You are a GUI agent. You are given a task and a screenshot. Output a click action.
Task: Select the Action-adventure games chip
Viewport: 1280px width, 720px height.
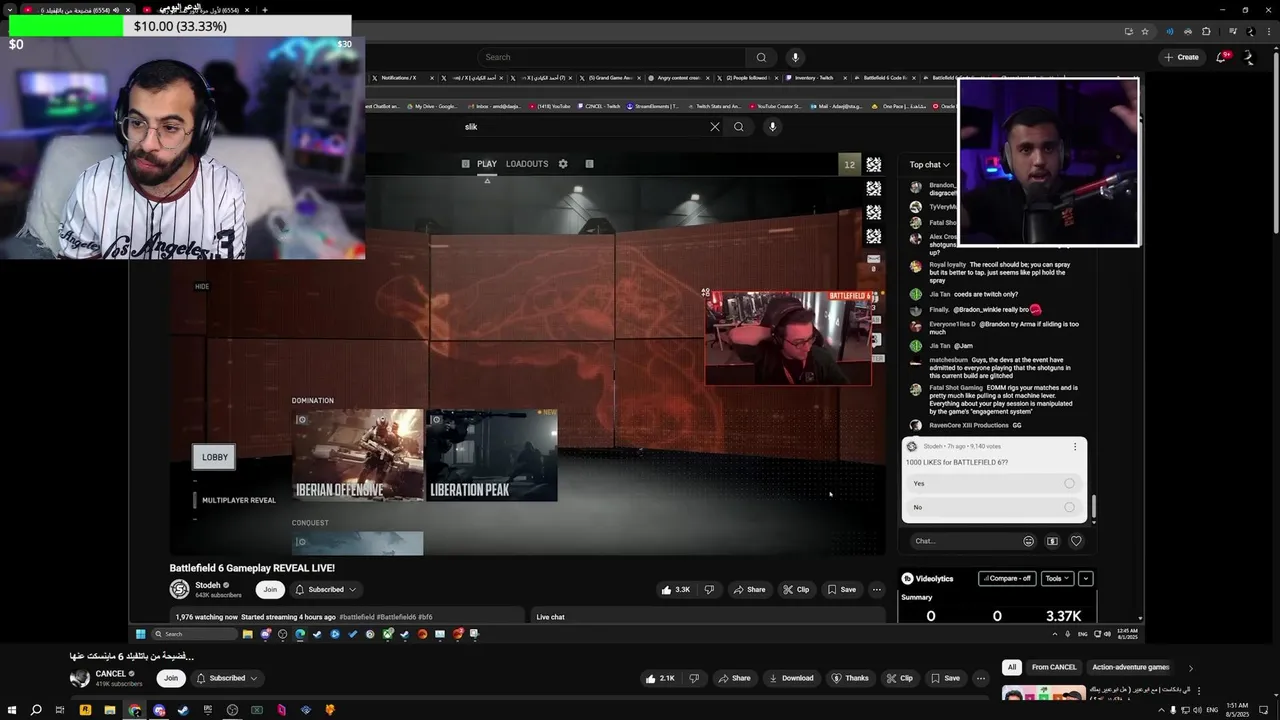(x=1130, y=667)
